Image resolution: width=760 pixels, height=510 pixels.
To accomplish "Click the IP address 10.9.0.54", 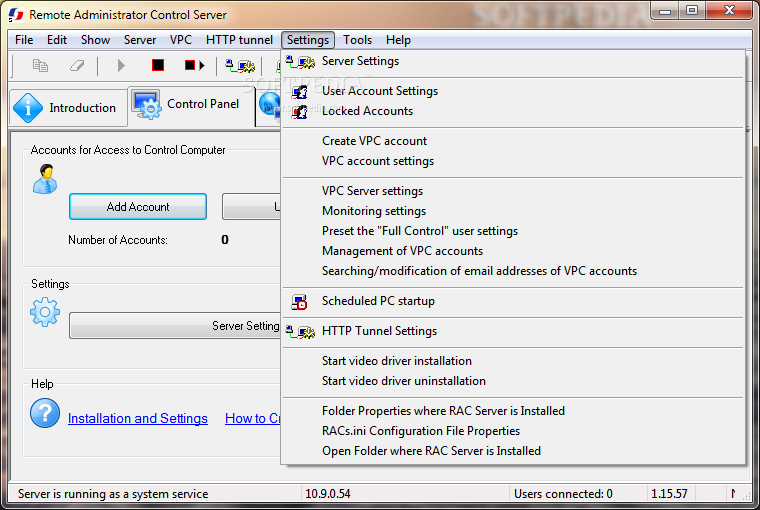I will click(328, 494).
